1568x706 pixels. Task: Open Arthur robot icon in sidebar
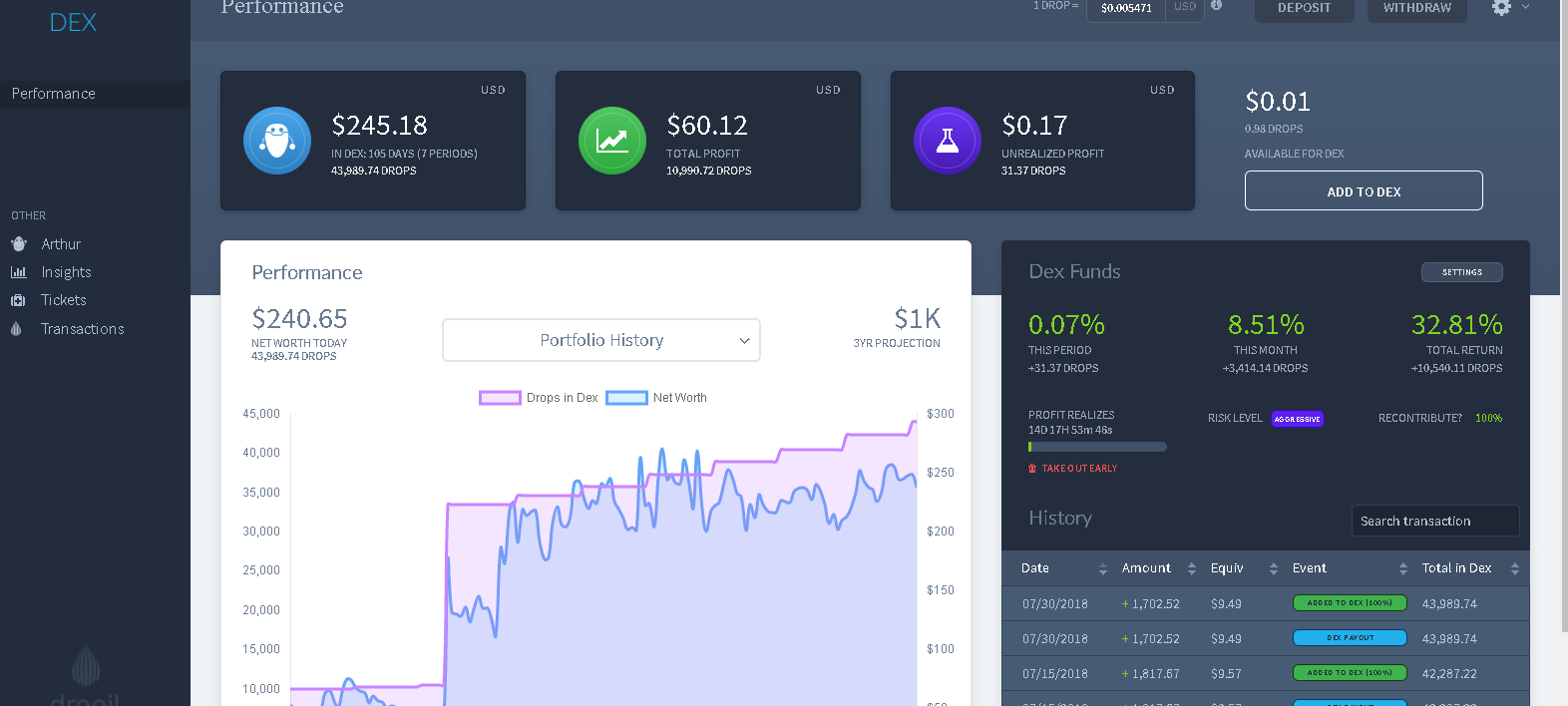[18, 243]
